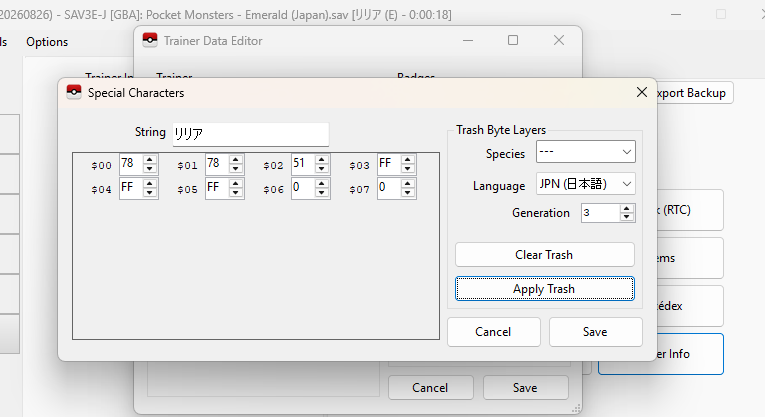Decrease the $00 byte value

[150, 169]
